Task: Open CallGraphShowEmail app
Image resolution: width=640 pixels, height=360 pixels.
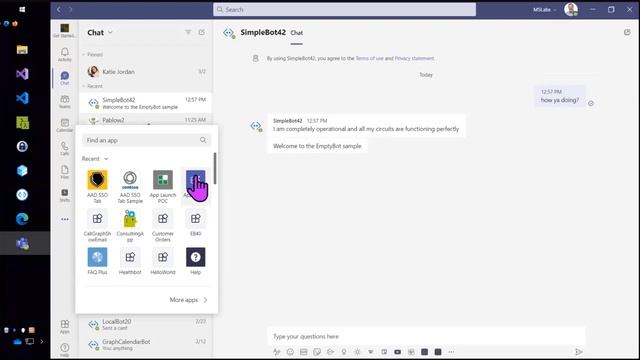Action: point(97,225)
